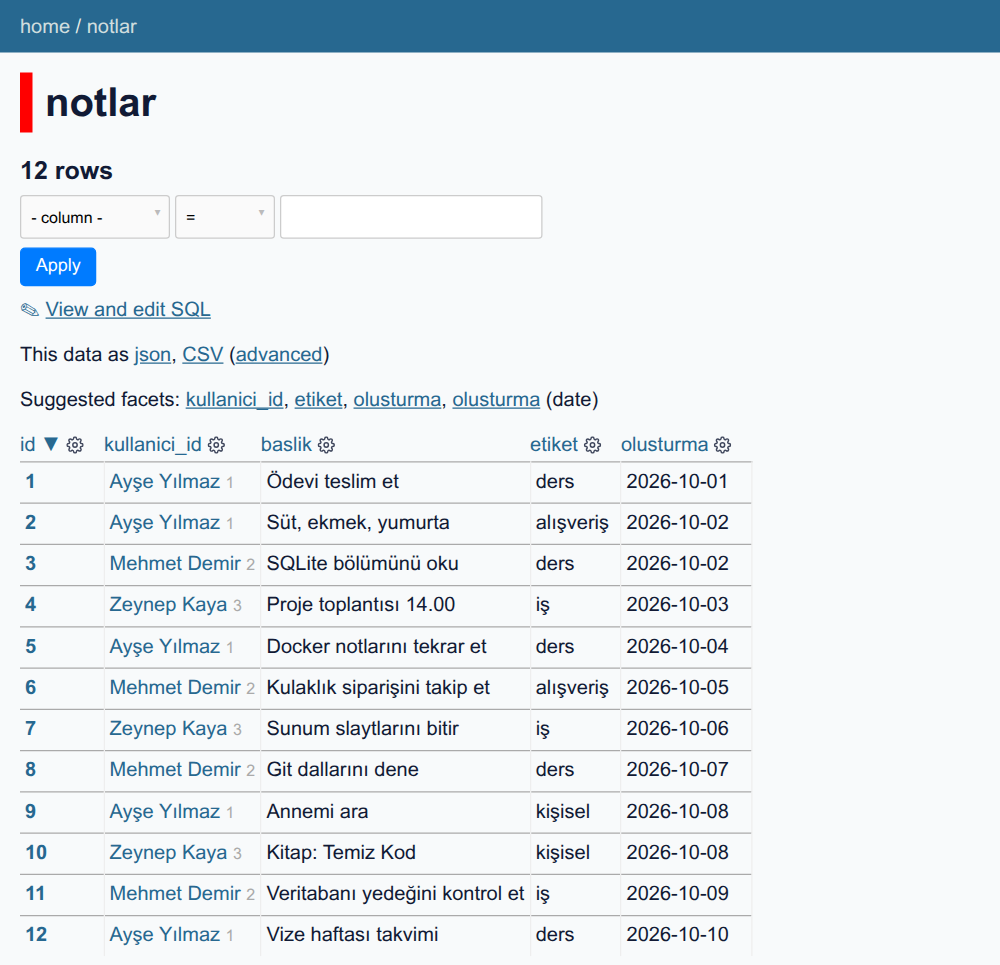
Task: Facet by etiket
Action: (x=318, y=399)
